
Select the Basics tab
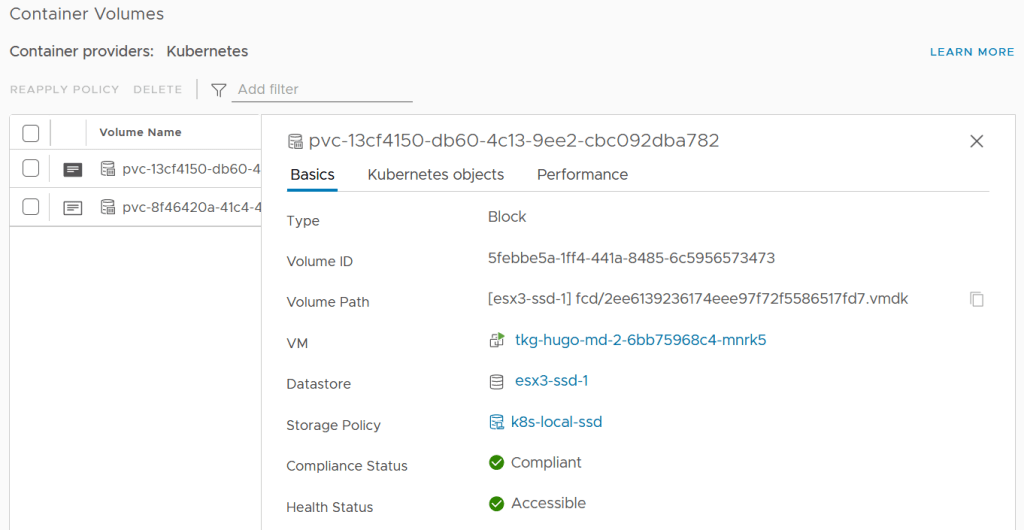tap(312, 175)
